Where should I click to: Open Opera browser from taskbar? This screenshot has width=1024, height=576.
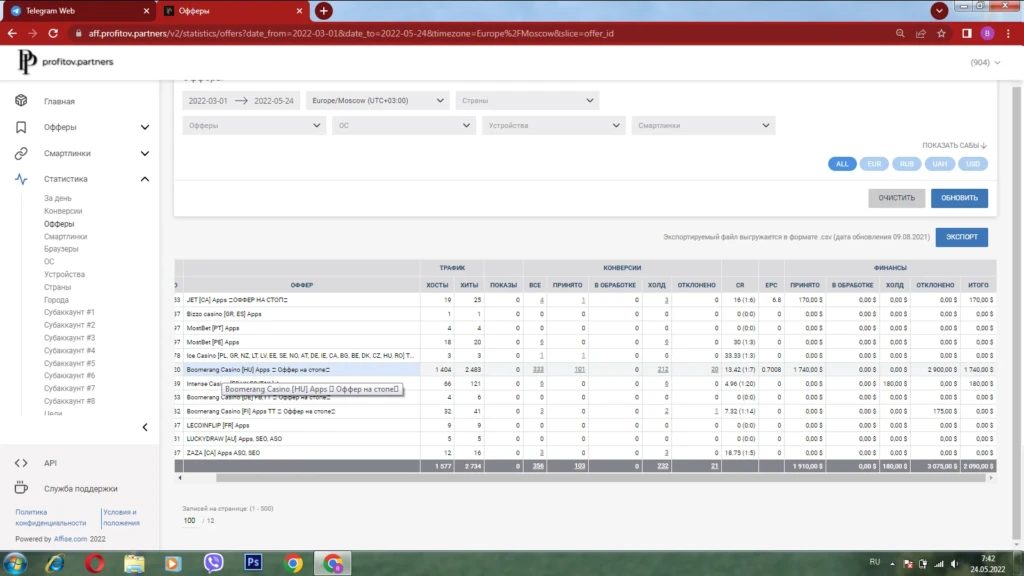pyautogui.click(x=95, y=563)
